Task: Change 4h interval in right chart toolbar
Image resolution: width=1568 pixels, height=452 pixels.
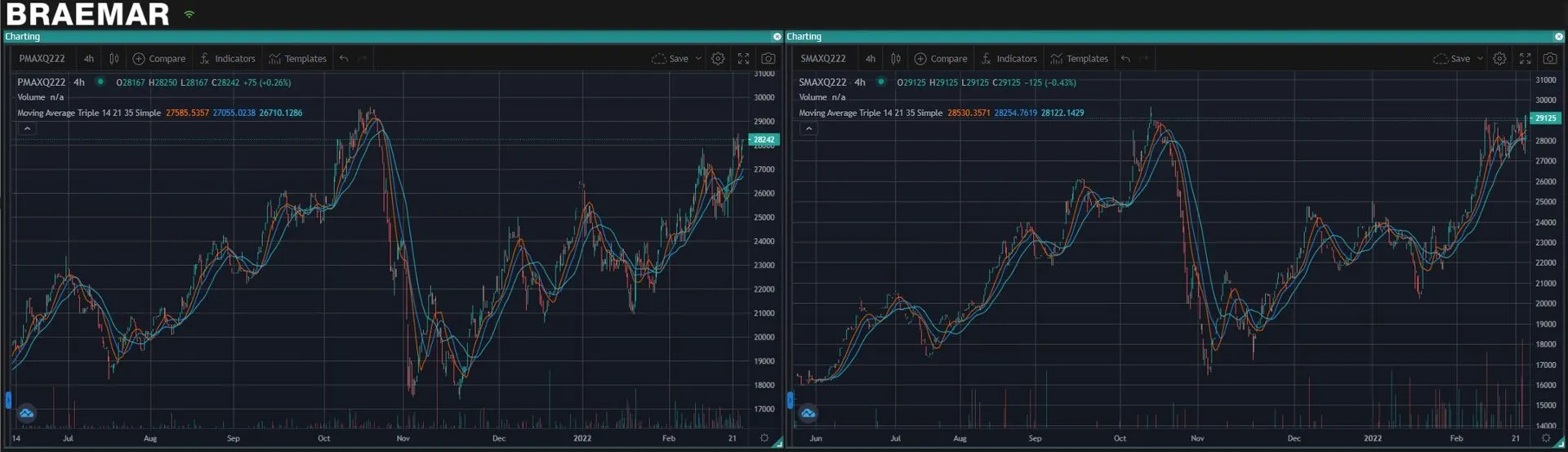Action: (871, 59)
